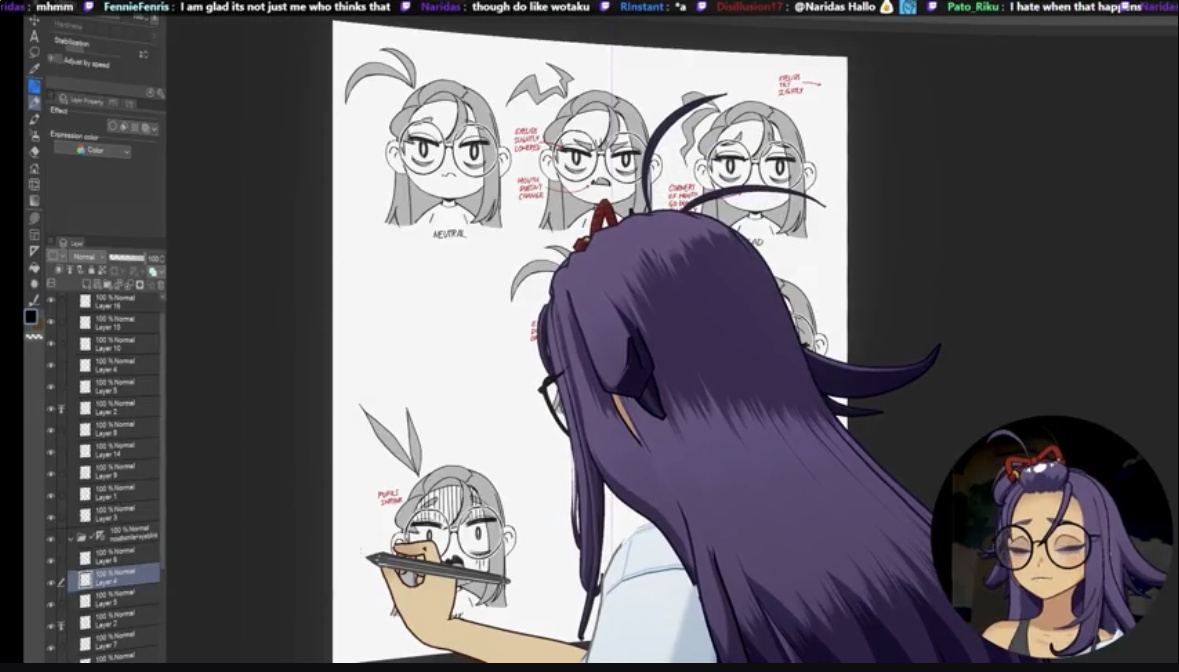The height and width of the screenshot is (672, 1179).
Task: Toggle visibility of Layer 10
Action: [x=51, y=344]
